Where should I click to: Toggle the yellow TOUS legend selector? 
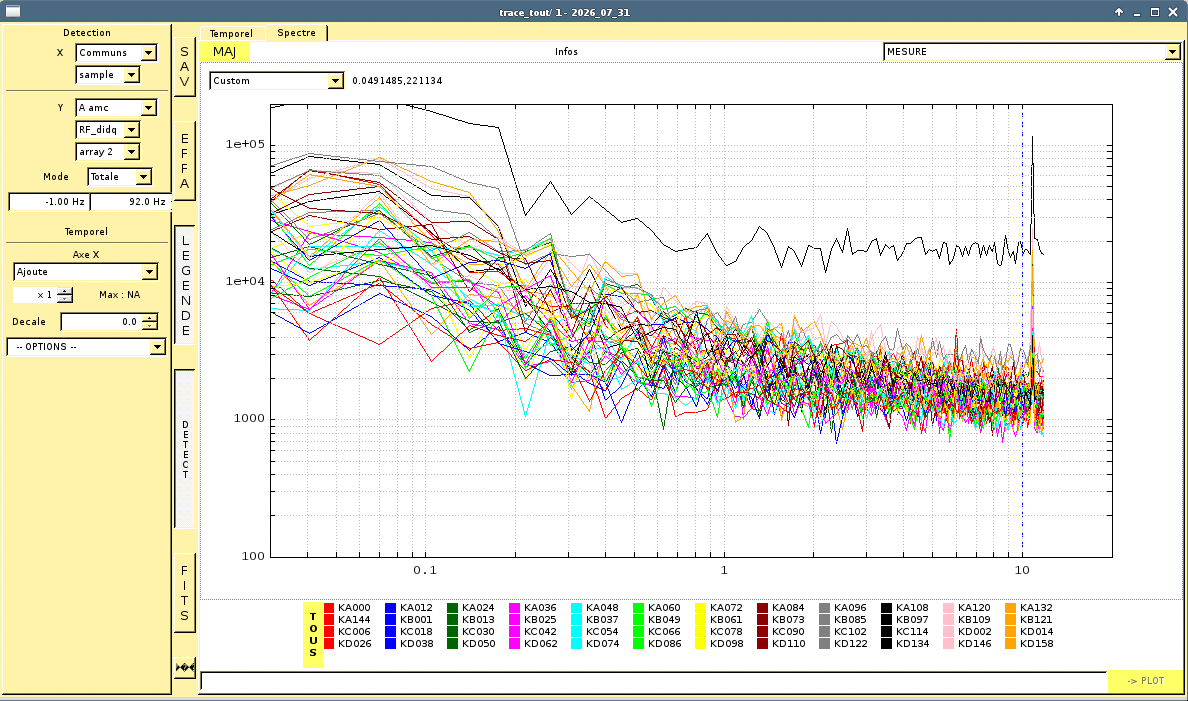313,635
